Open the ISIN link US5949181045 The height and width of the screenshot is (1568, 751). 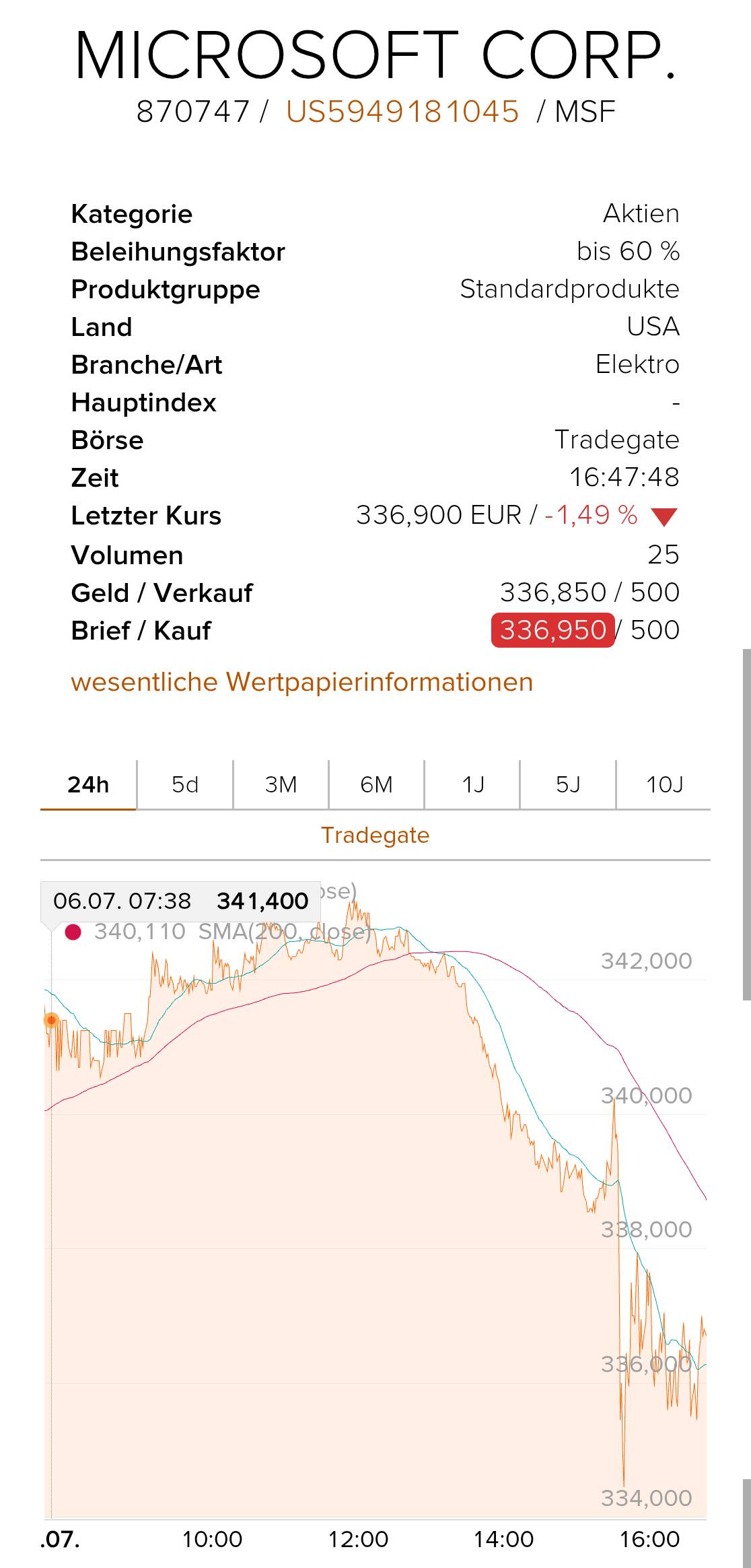(x=402, y=112)
